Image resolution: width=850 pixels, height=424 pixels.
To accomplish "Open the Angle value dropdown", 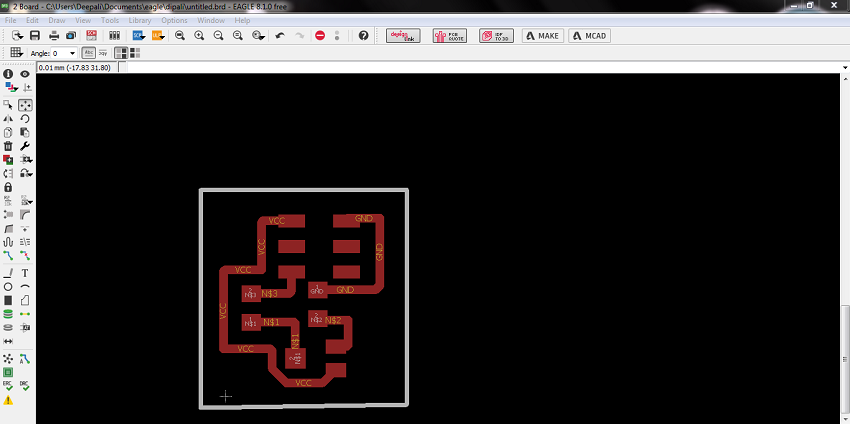I will (x=72, y=53).
